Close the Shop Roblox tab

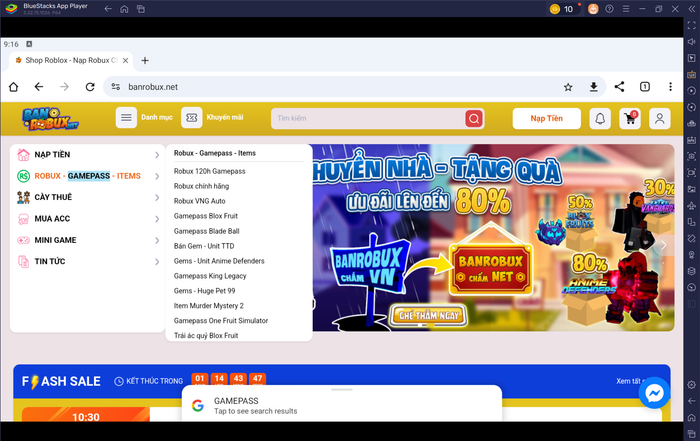point(125,60)
